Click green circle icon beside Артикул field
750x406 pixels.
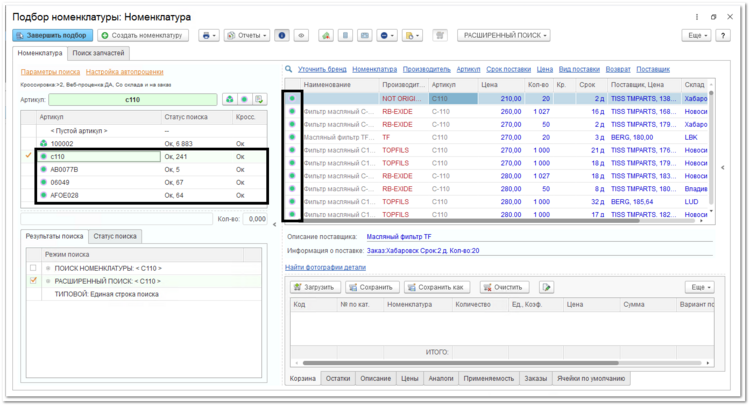(x=244, y=99)
